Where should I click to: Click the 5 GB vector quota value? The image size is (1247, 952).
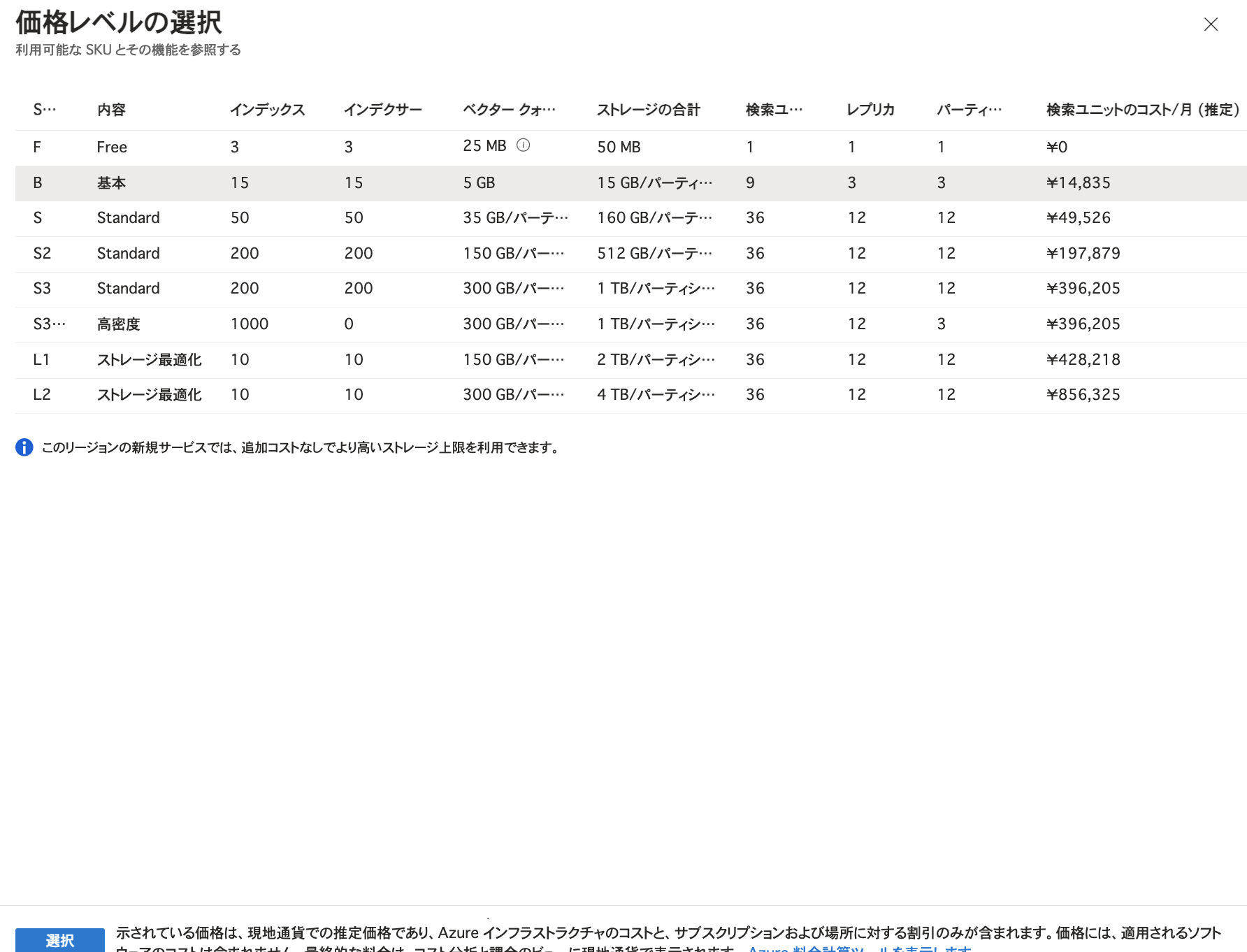pos(479,183)
